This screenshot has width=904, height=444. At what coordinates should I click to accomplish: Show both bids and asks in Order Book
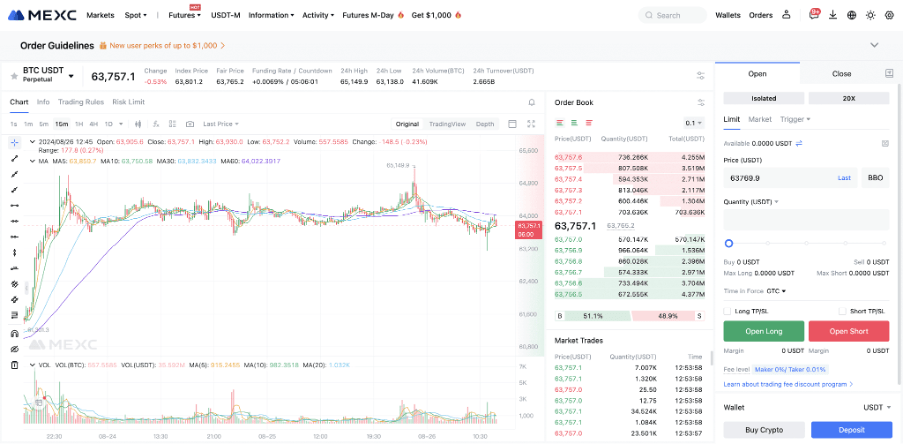coord(560,123)
